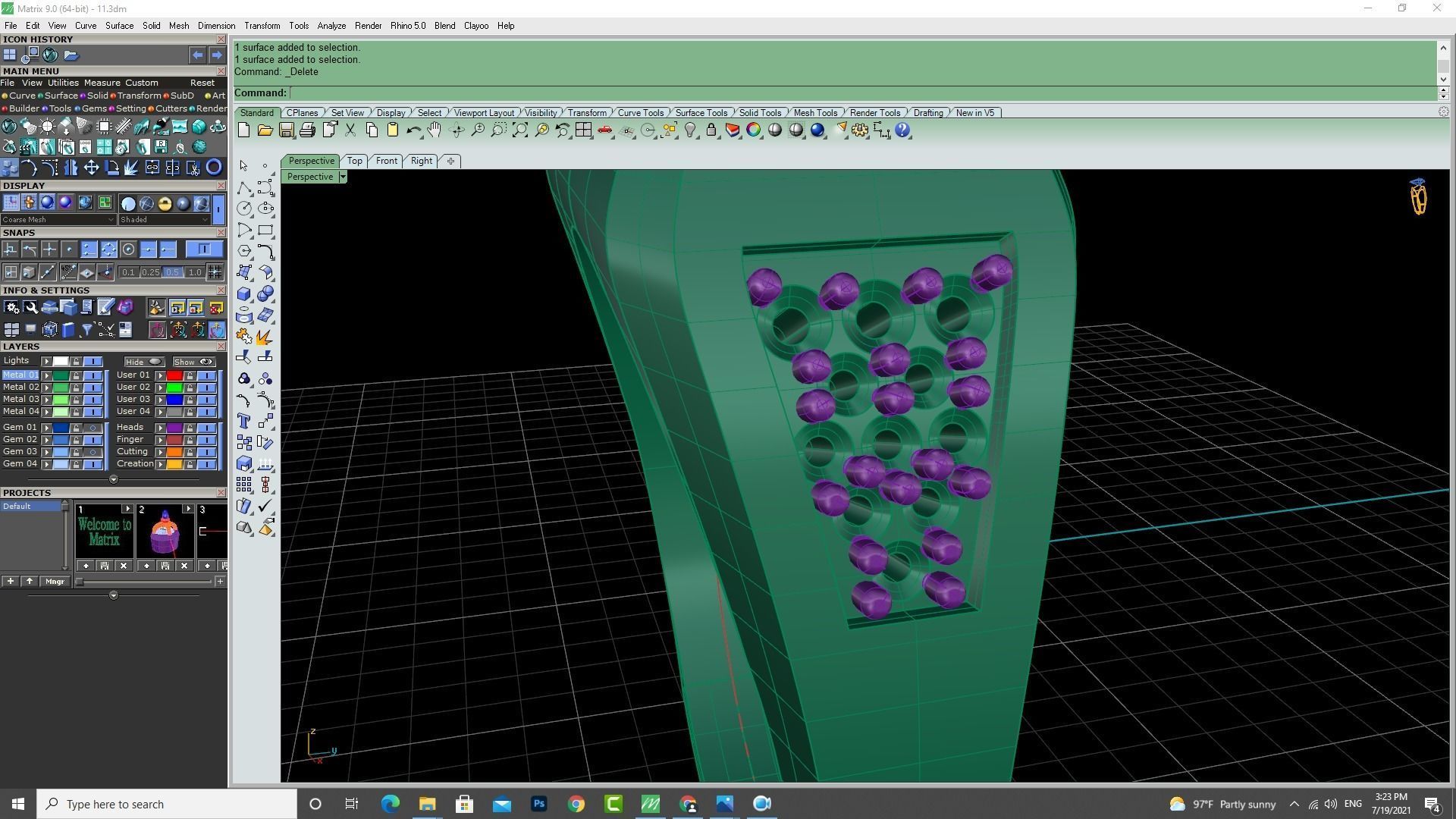Image resolution: width=1456 pixels, height=819 pixels.
Task: Select the arrow pointer tool in side toolbar
Action: point(243,165)
